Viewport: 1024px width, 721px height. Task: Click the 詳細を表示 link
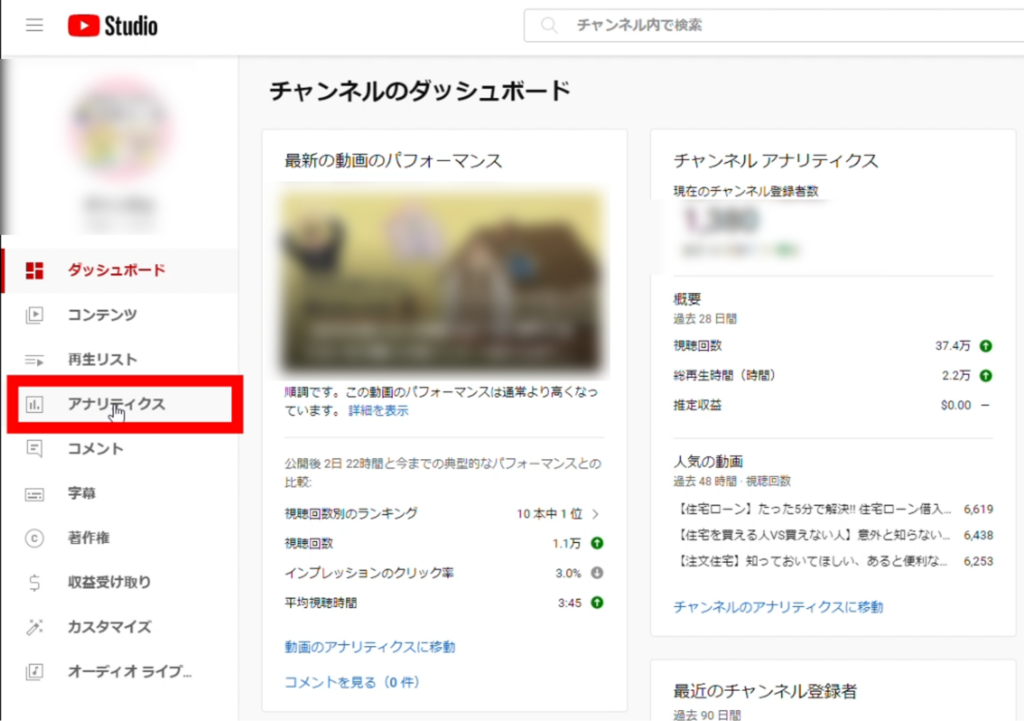[x=378, y=411]
